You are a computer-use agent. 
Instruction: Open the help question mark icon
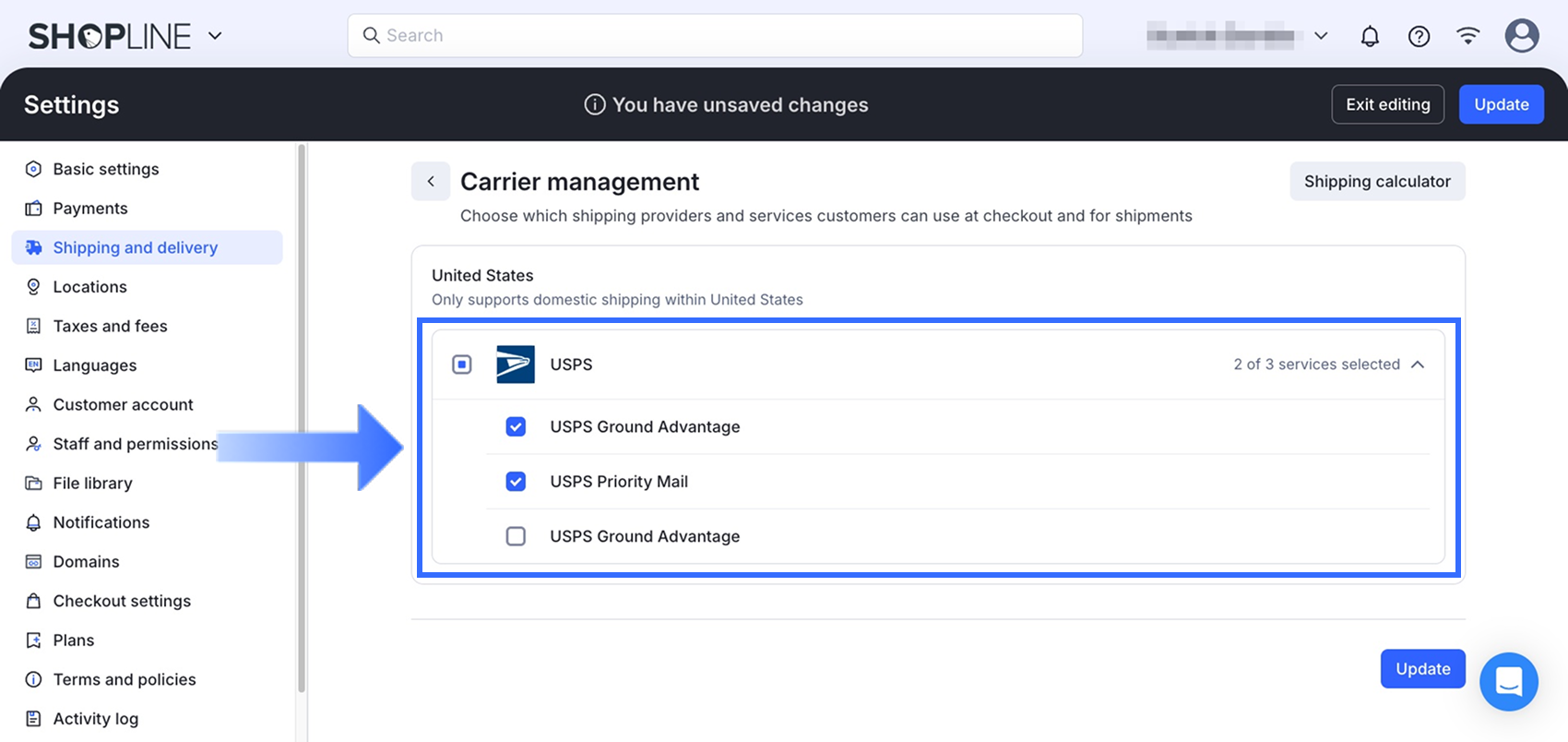(1419, 36)
